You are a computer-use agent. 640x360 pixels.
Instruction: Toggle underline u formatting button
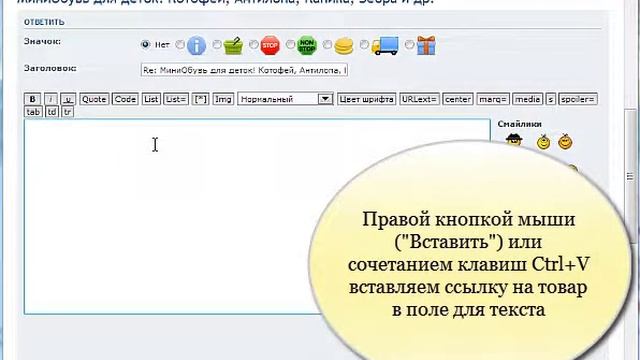click(68, 99)
